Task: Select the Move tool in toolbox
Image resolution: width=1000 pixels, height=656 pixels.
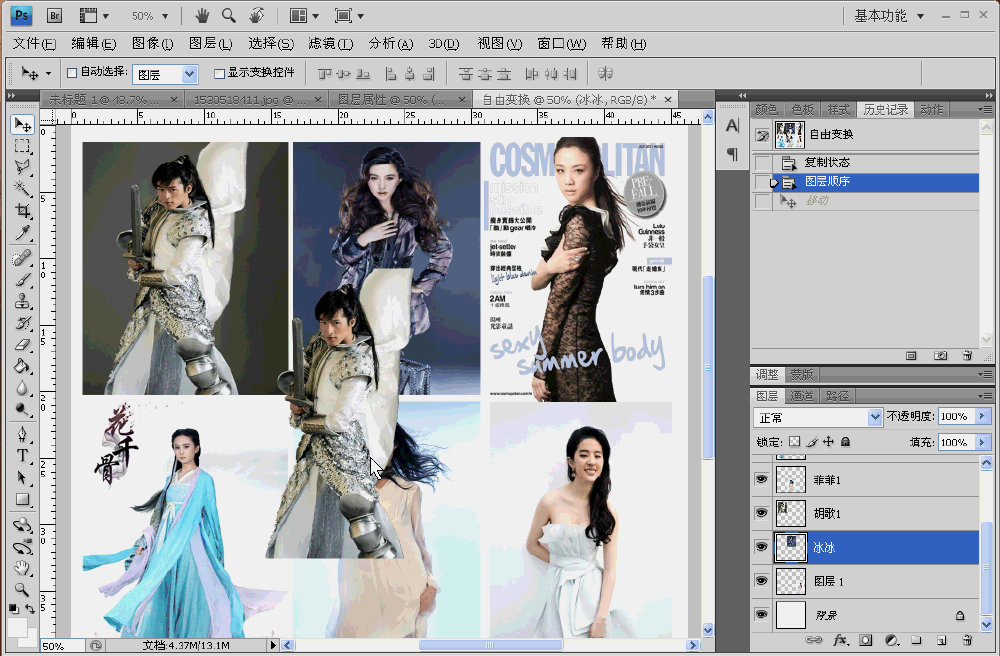Action: point(22,124)
